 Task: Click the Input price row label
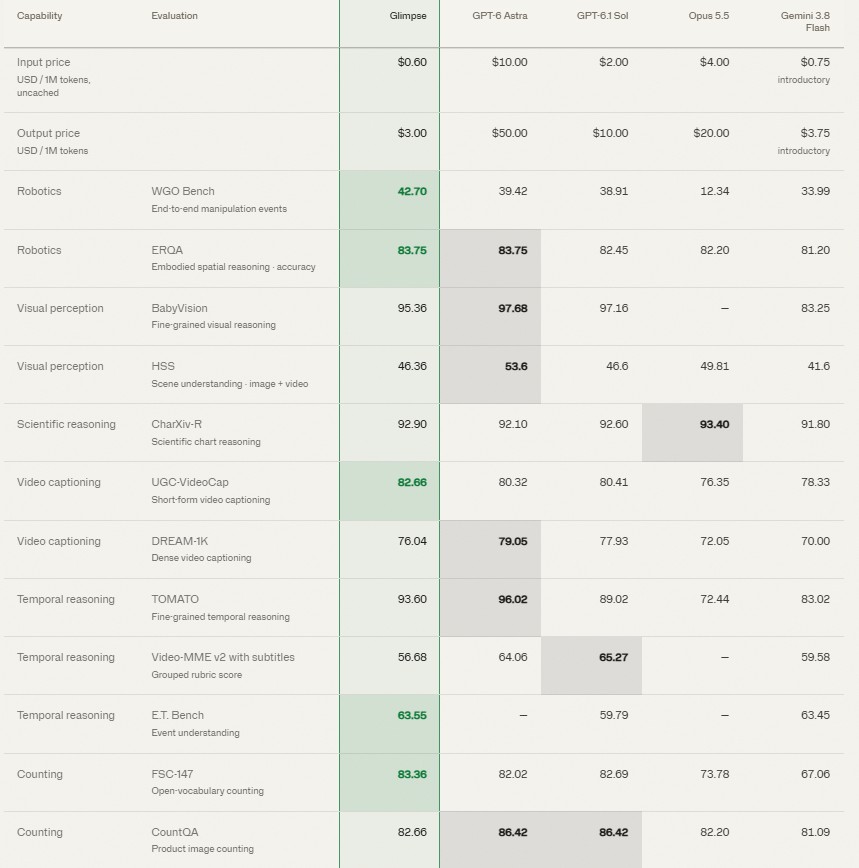click(44, 63)
